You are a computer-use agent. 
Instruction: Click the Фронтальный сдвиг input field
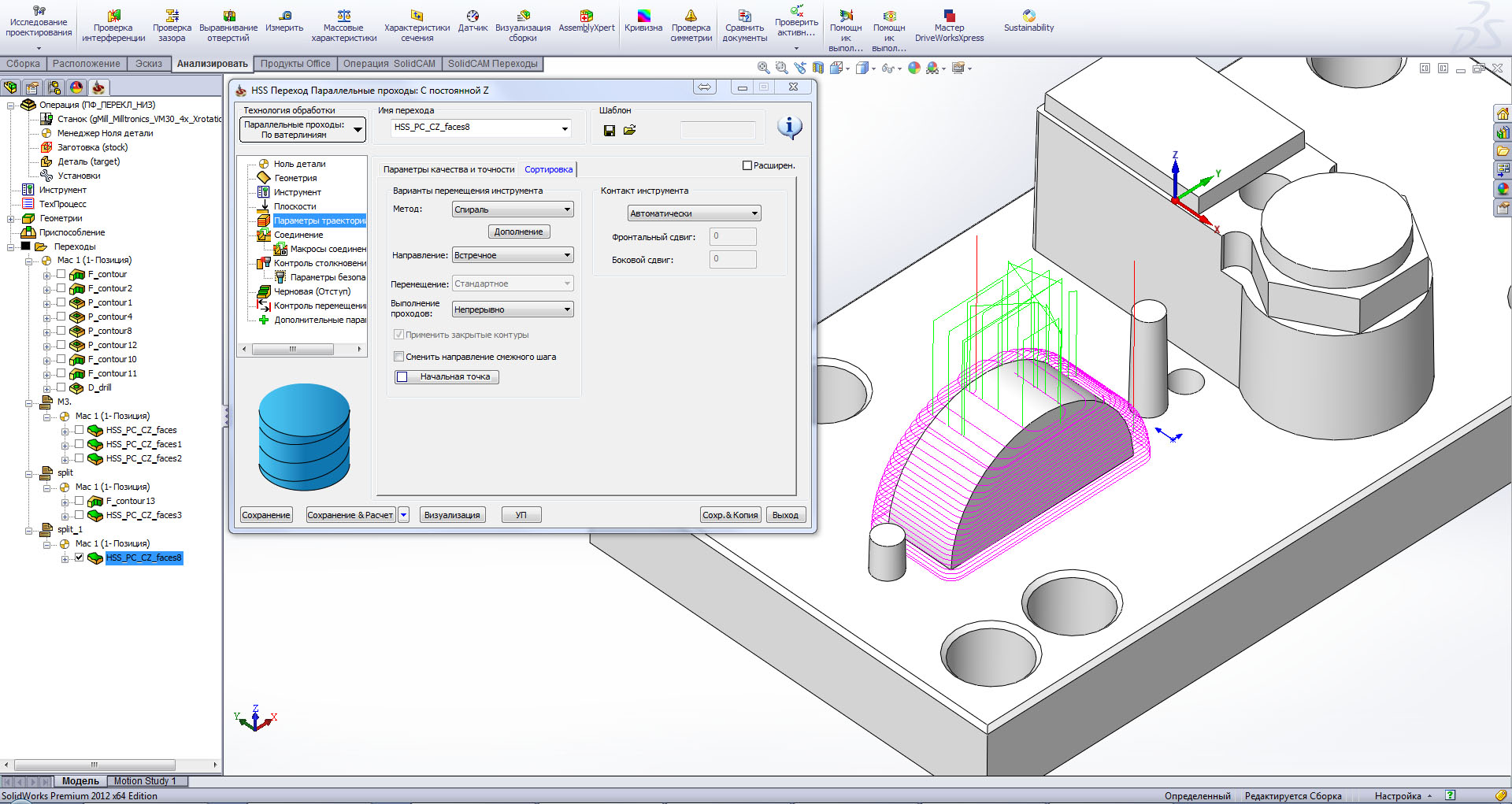tap(732, 236)
